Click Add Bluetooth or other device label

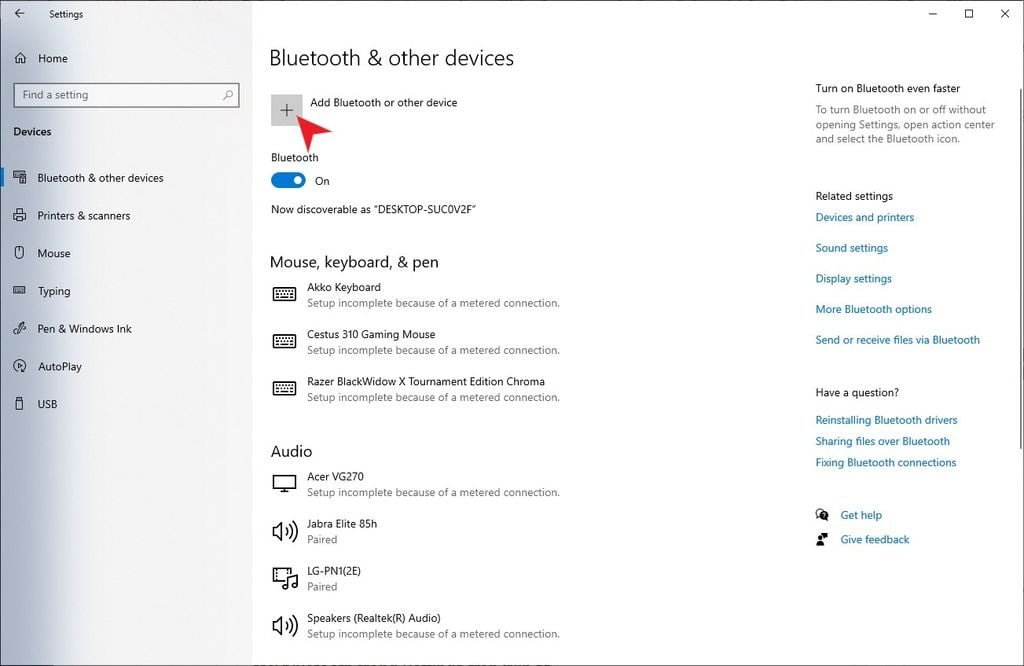[383, 103]
